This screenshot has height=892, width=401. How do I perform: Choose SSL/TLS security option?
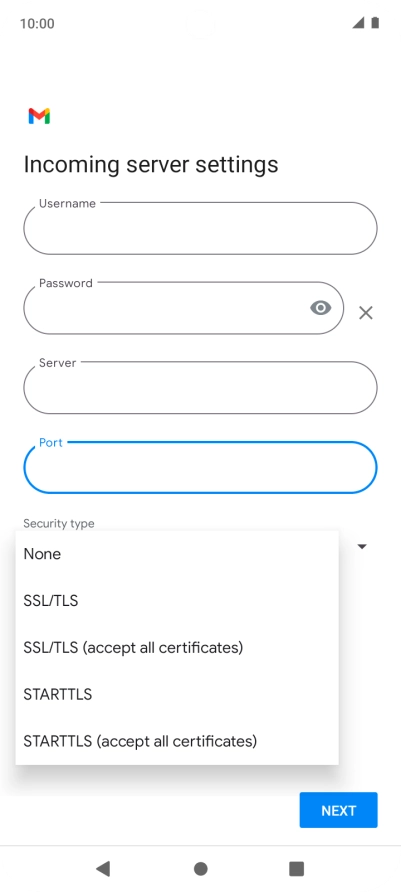coord(177,601)
